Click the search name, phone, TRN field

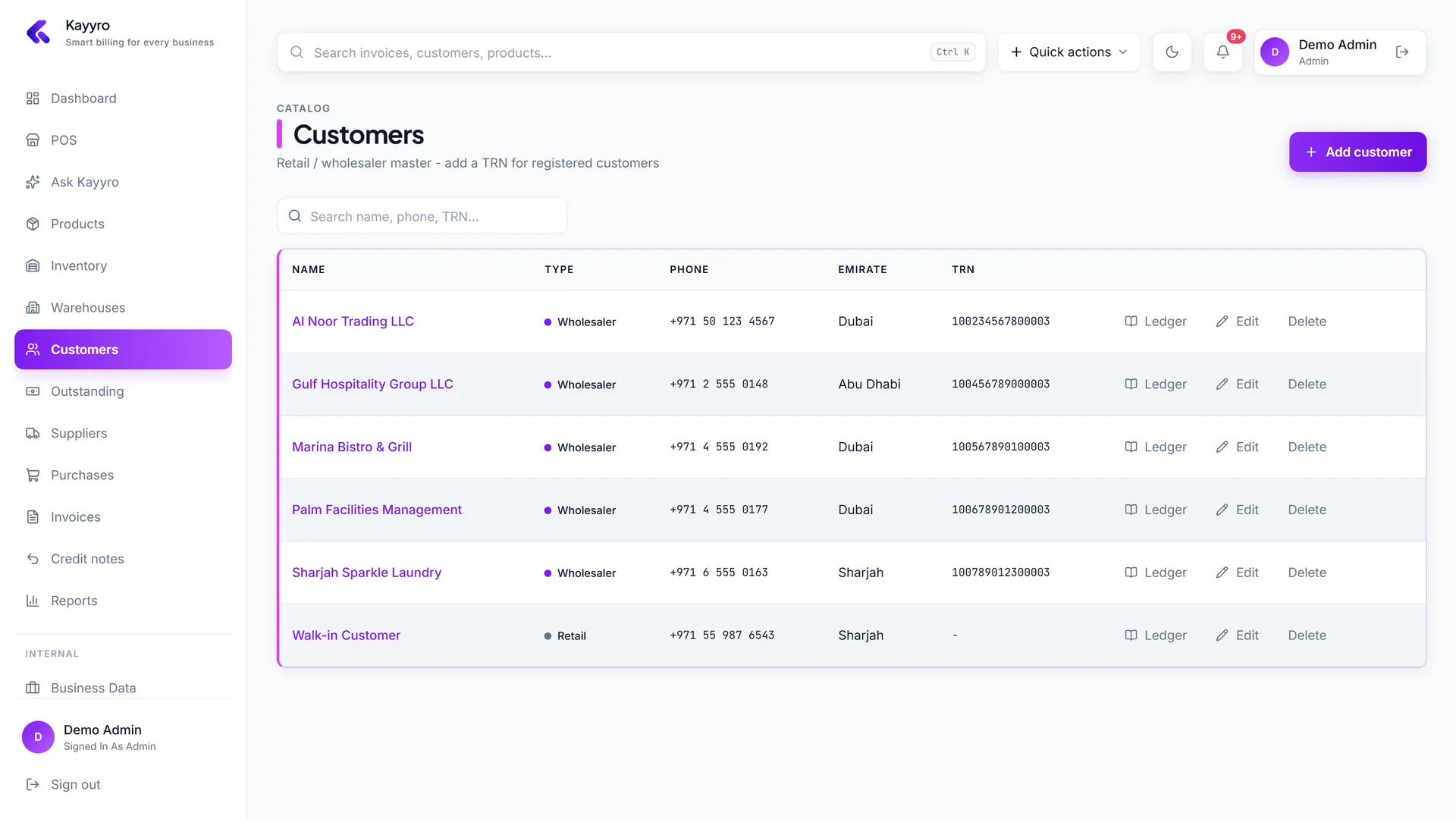[422, 217]
